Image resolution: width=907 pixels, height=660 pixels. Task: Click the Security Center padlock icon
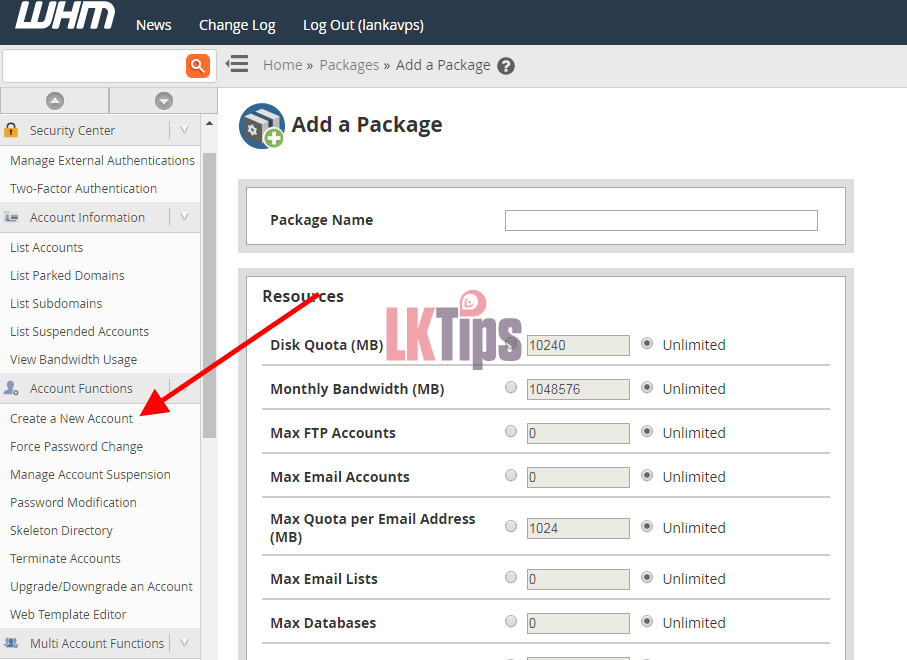12,130
